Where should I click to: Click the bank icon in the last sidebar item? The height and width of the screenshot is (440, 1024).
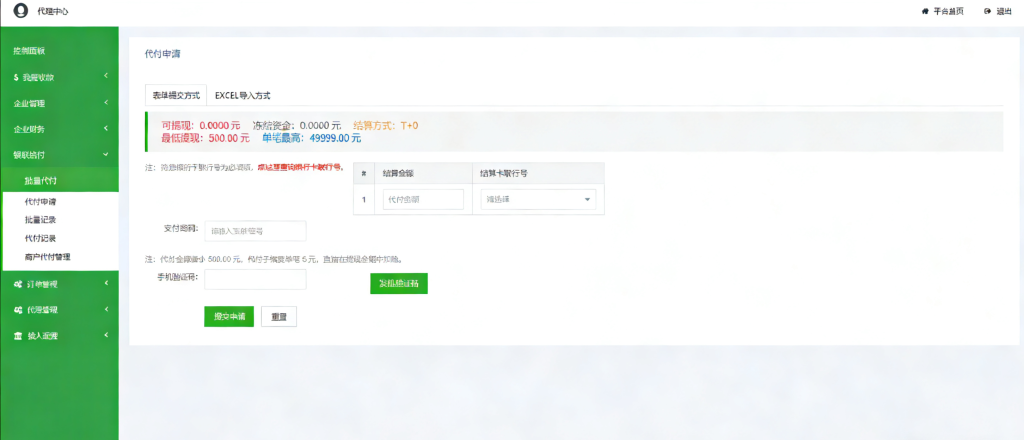point(18,336)
